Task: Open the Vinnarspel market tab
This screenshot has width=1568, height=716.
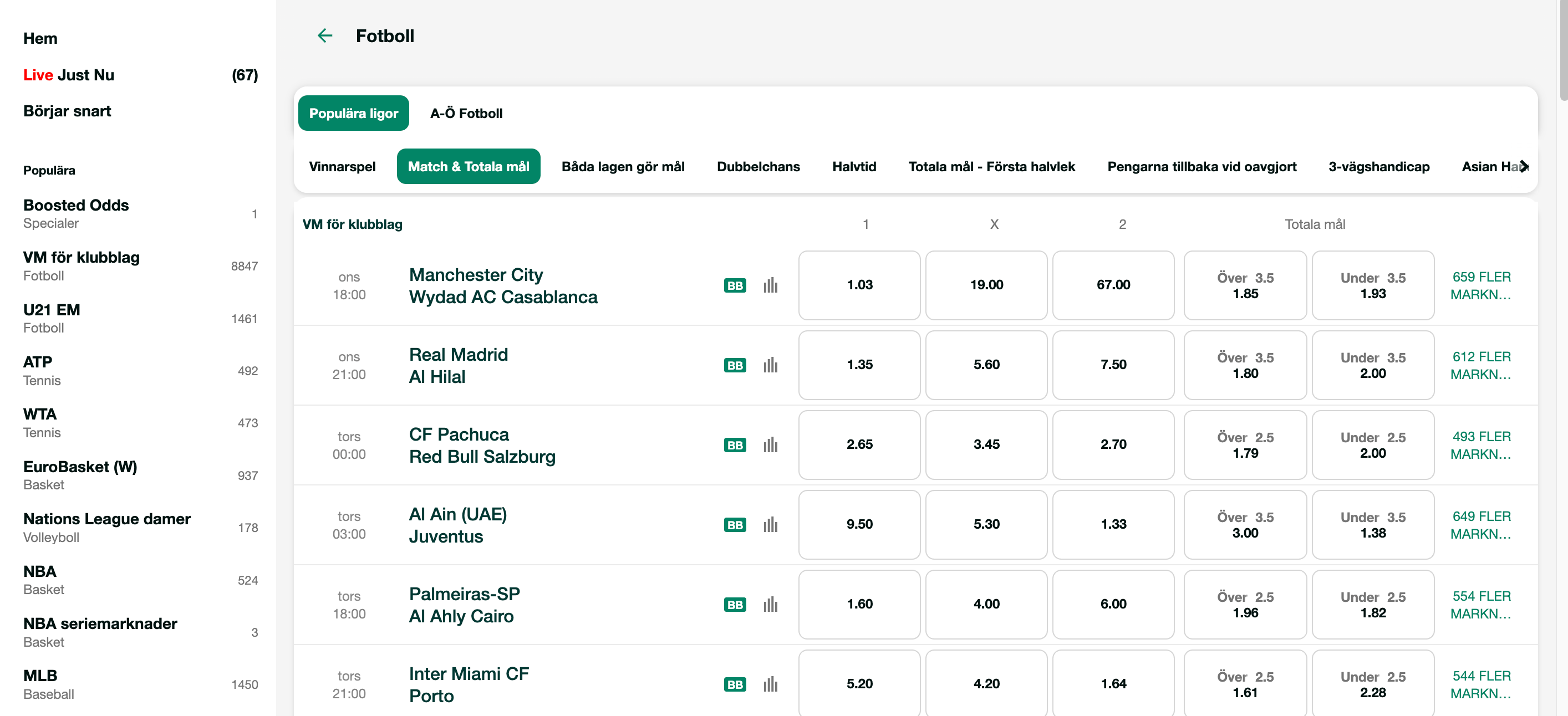Action: tap(342, 166)
